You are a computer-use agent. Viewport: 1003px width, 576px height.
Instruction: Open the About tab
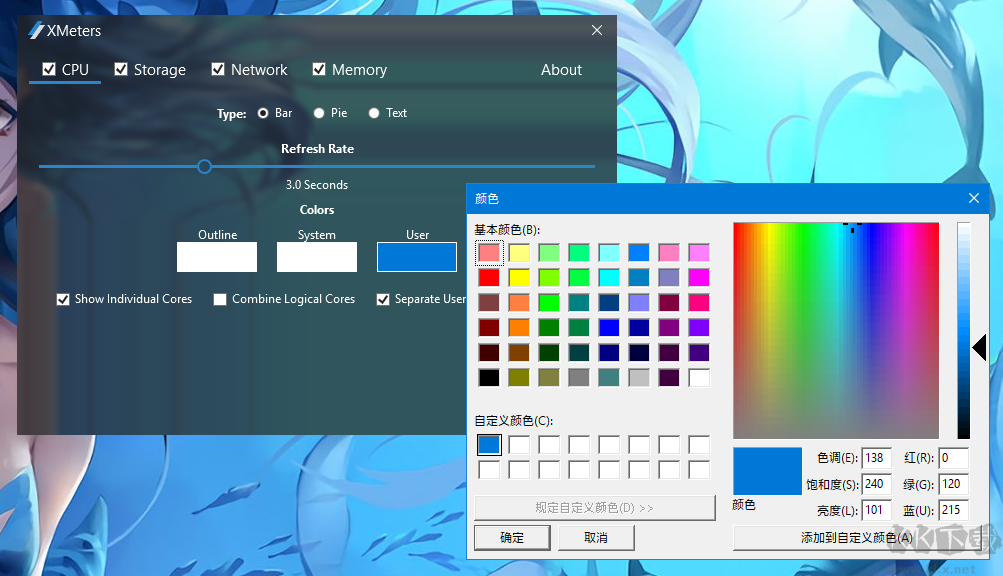click(561, 70)
